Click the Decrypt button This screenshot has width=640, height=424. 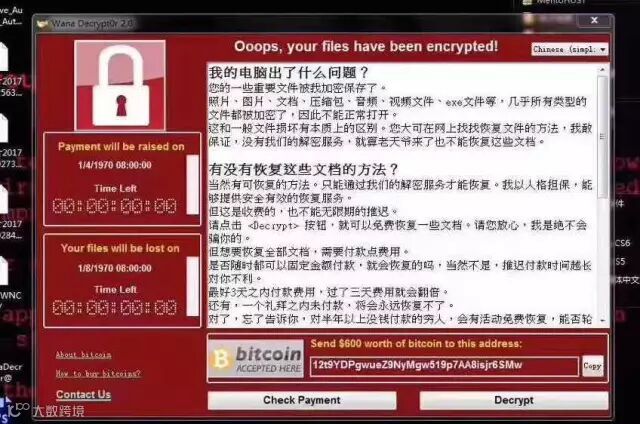pyautogui.click(x=514, y=400)
